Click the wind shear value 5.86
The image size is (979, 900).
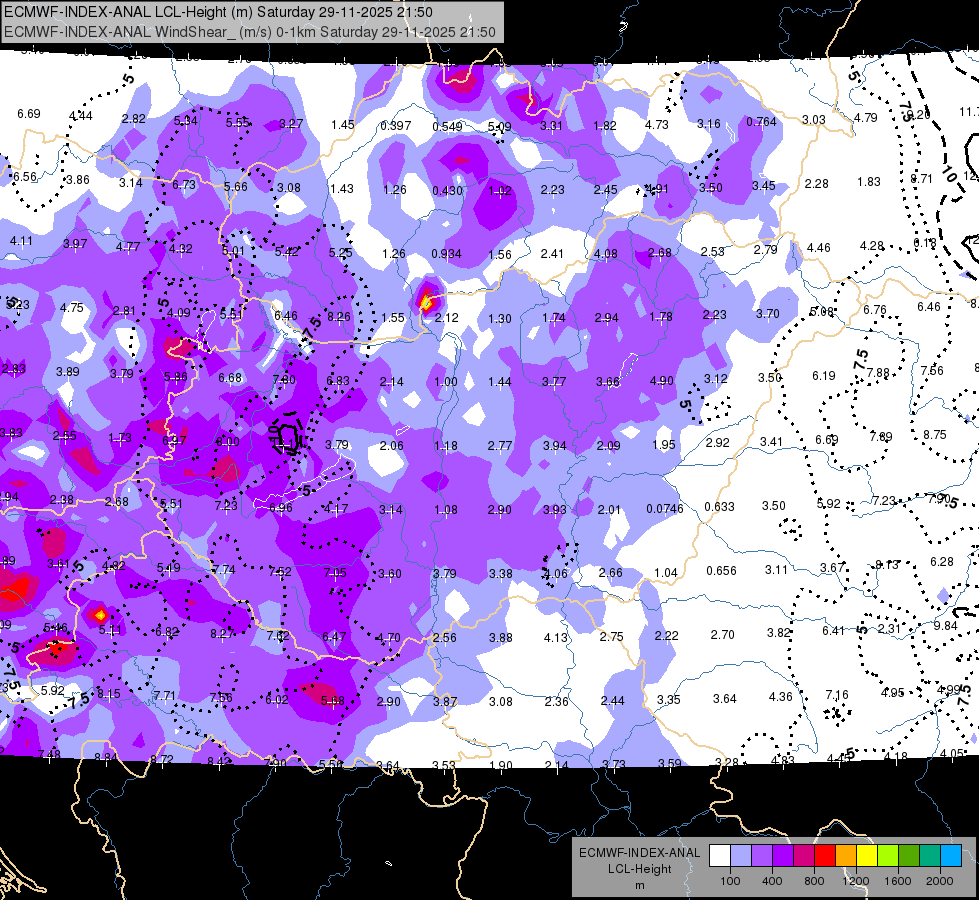(x=175, y=377)
